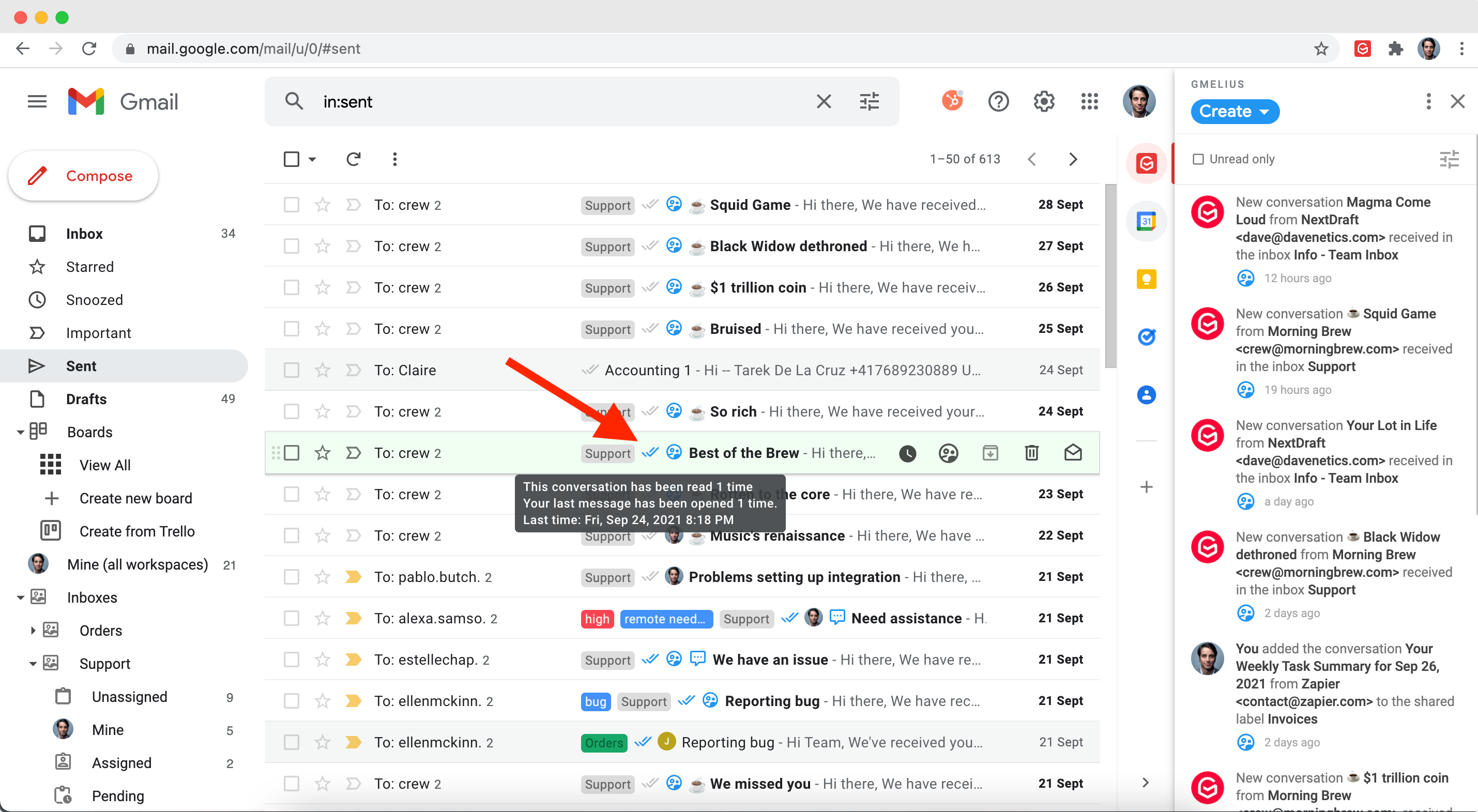Archive the Best of the Brew email
The height and width of the screenshot is (812, 1478).
coord(991,453)
